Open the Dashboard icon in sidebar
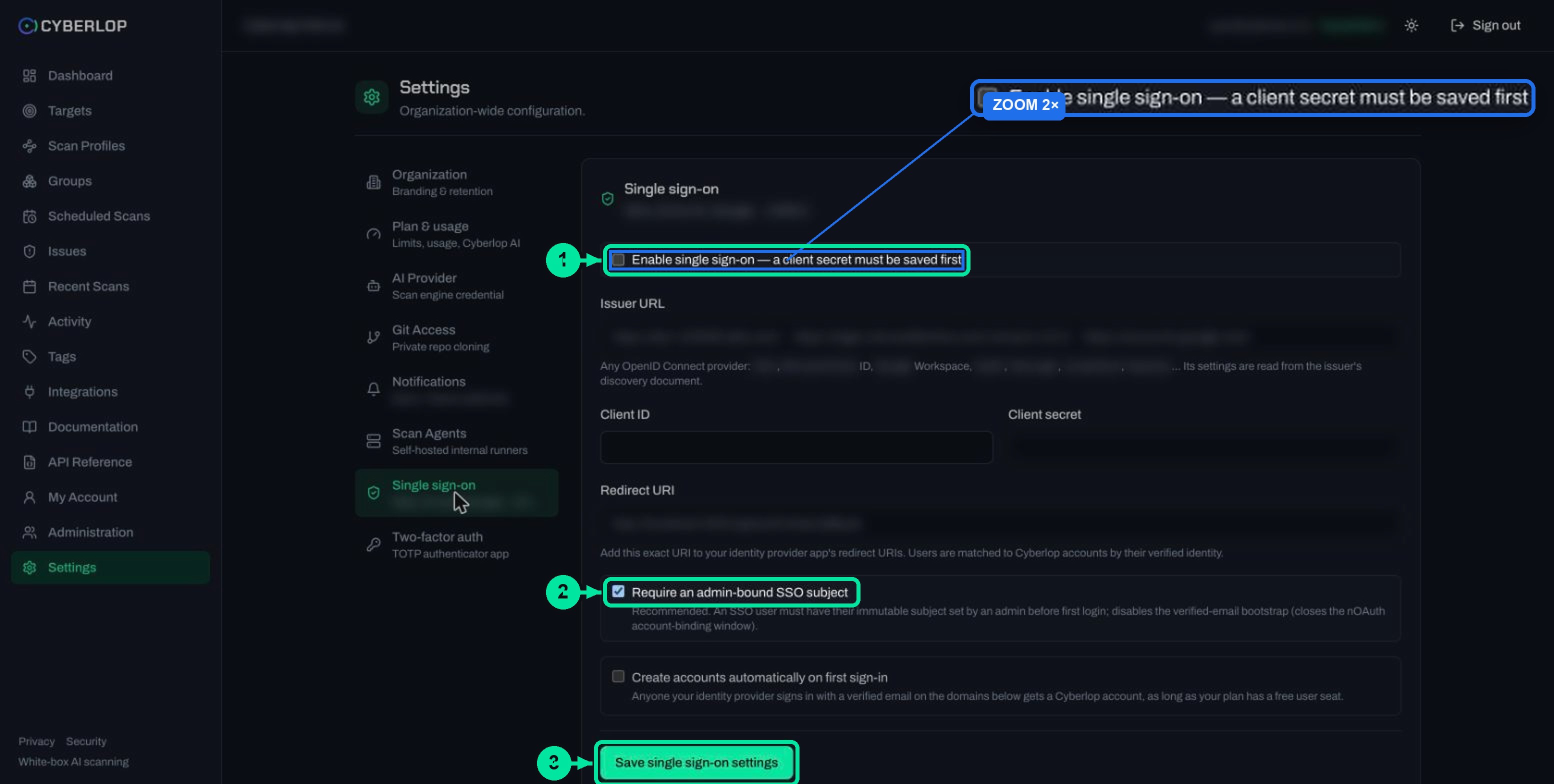Viewport: 1554px width, 784px height. pyautogui.click(x=29, y=75)
